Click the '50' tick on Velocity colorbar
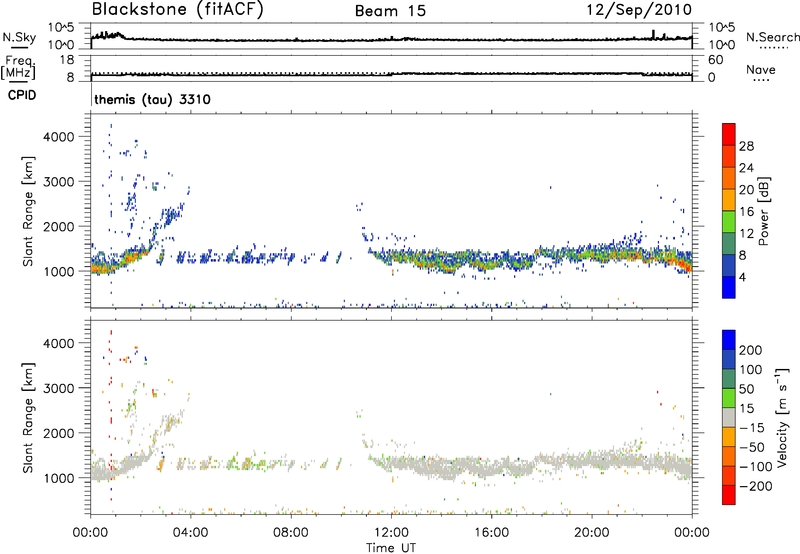 pyautogui.click(x=746, y=389)
